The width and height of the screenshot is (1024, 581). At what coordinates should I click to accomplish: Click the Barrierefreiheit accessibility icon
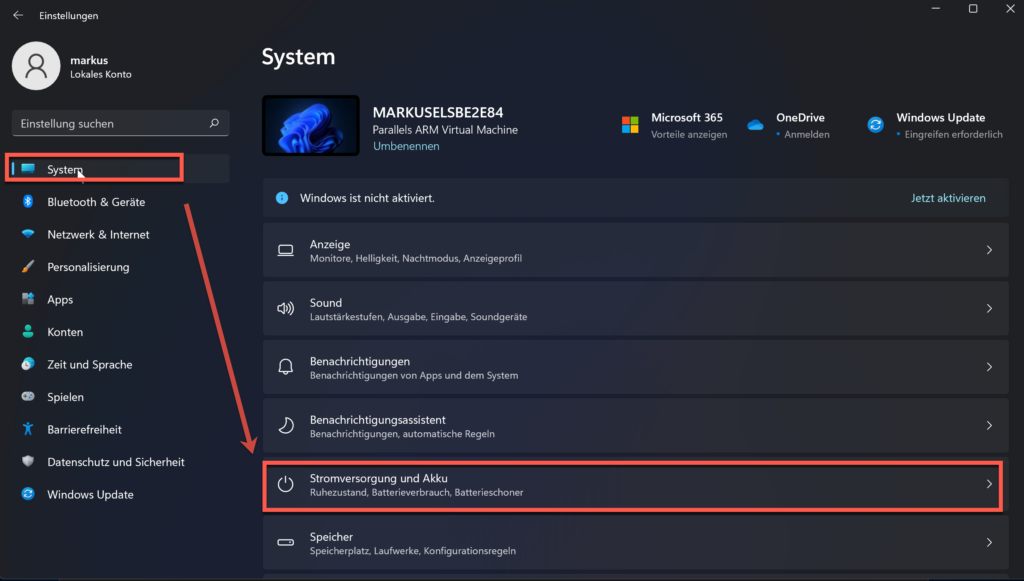(28, 429)
